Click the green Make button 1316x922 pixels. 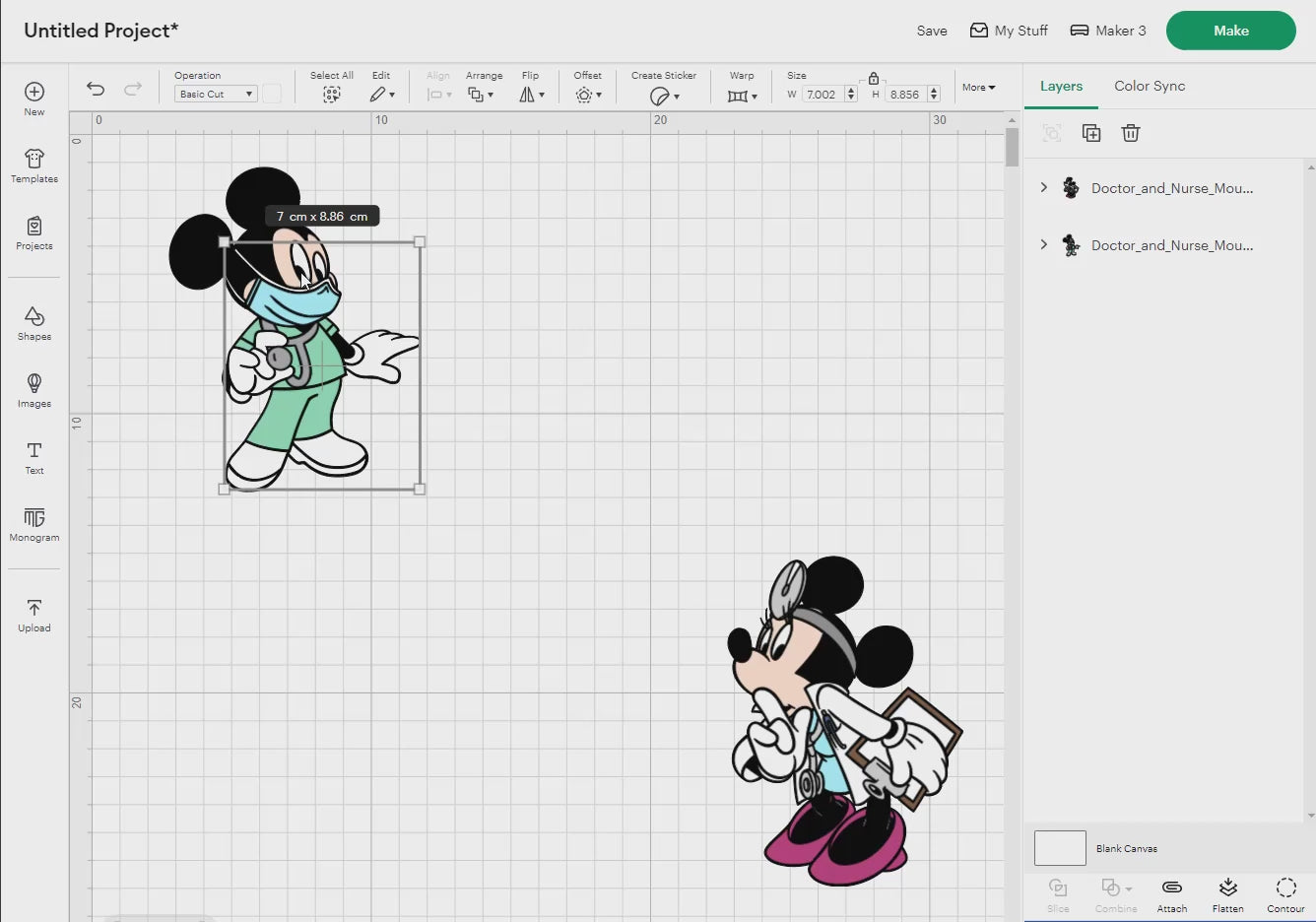tap(1231, 31)
